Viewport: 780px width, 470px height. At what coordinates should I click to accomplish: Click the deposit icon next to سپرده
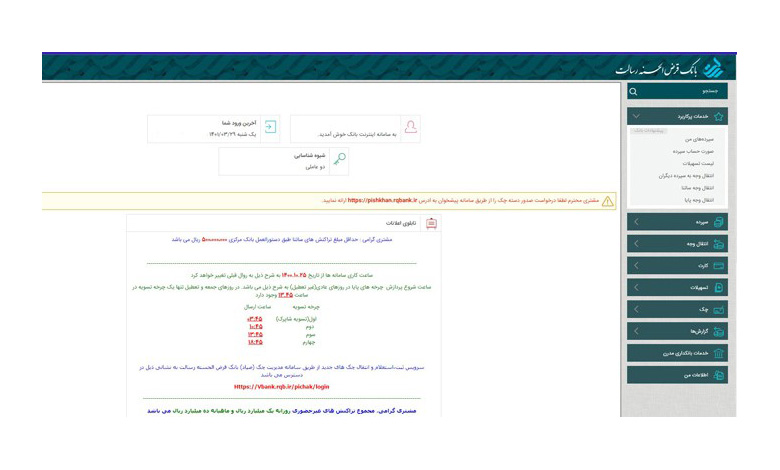tap(718, 222)
